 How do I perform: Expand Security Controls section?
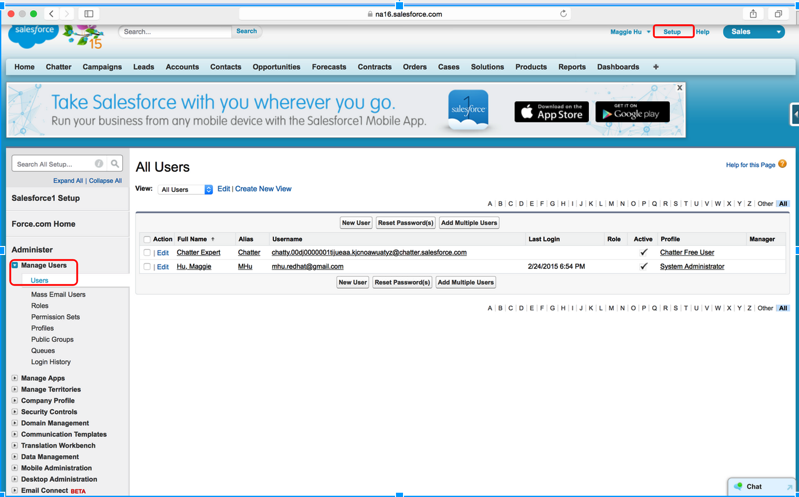point(15,412)
